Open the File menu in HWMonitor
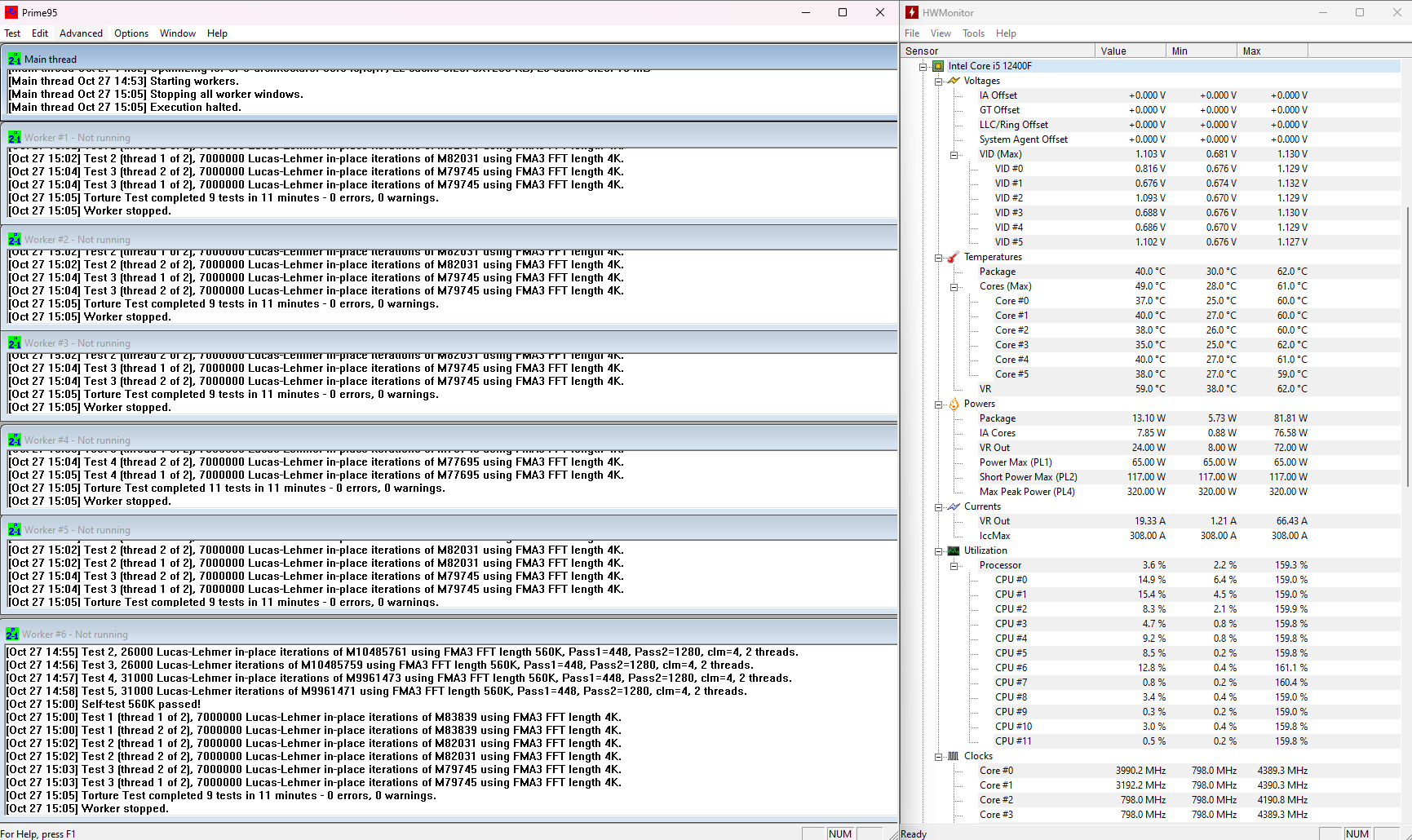This screenshot has width=1412, height=840. [912, 33]
